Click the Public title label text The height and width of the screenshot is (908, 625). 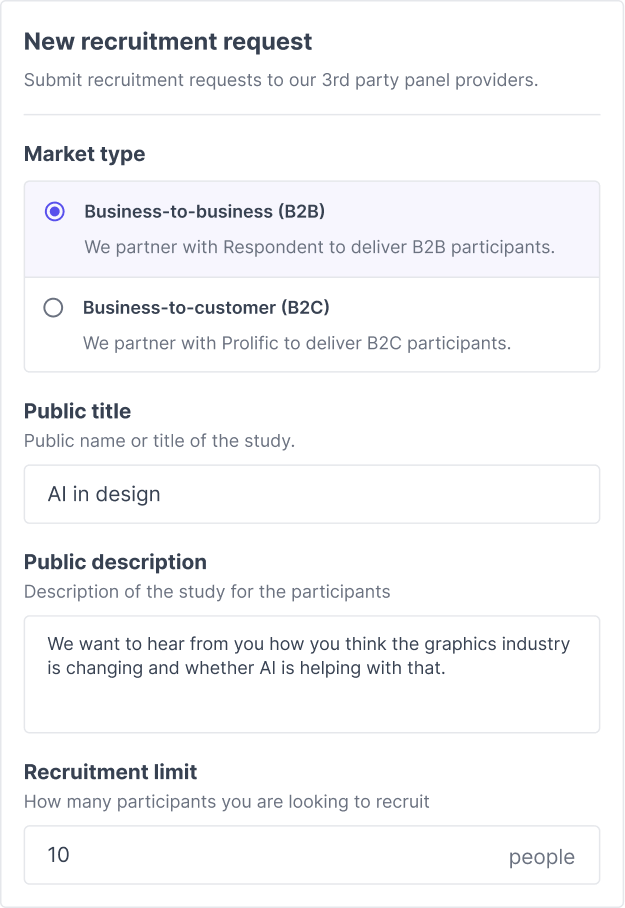[x=77, y=411]
